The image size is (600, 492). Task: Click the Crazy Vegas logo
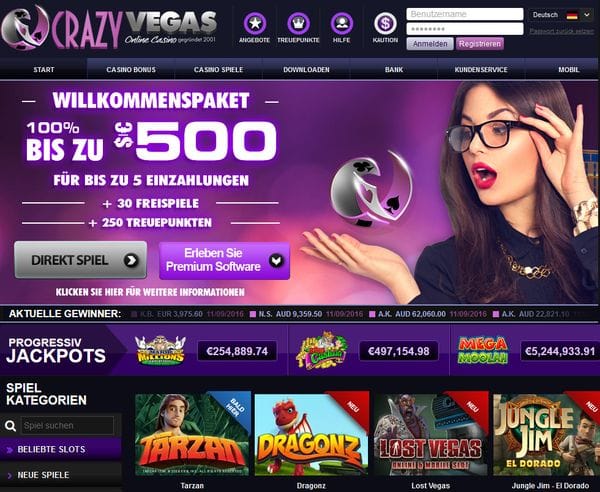click(x=109, y=27)
